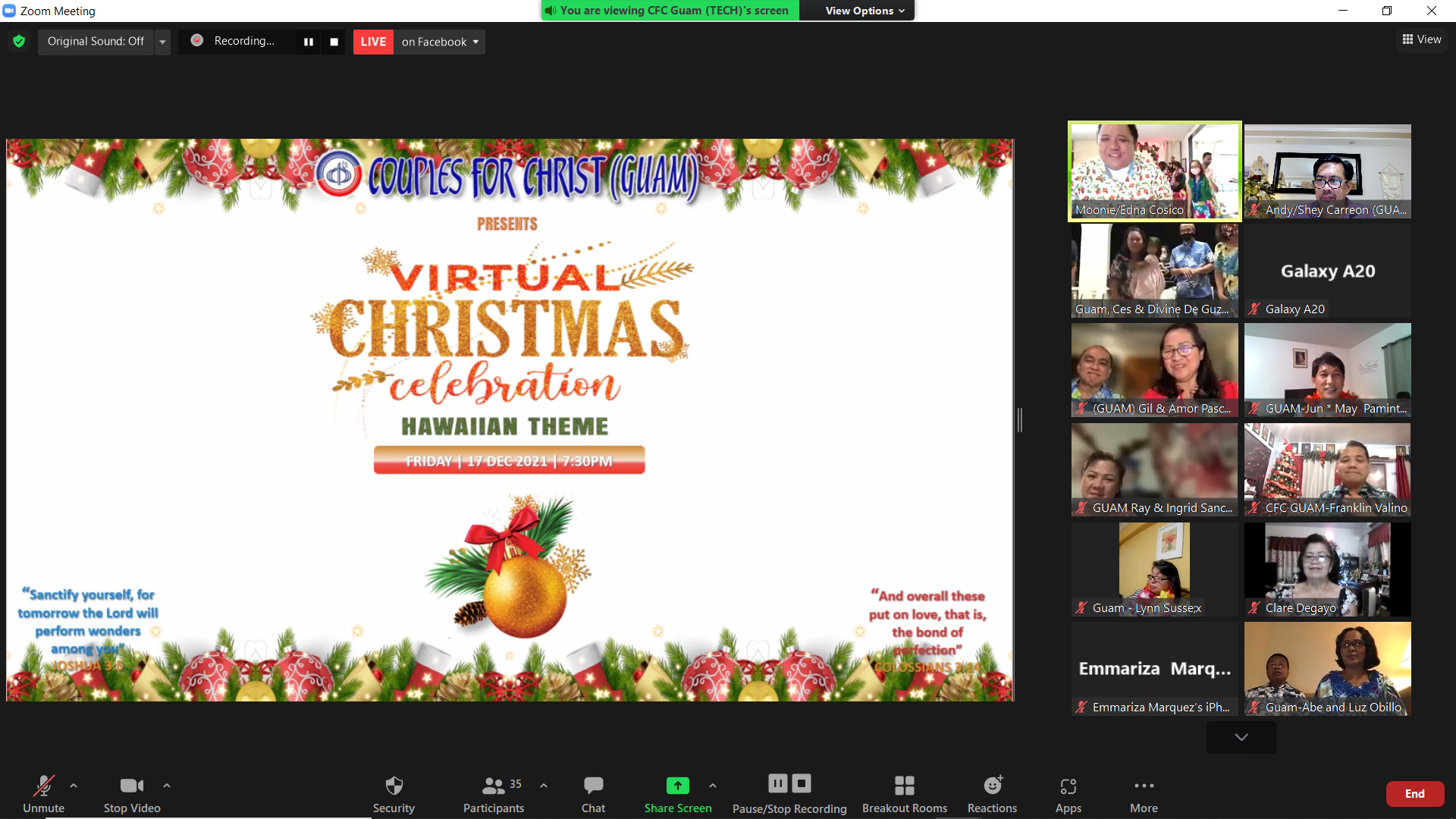Click muted mic icon on Galaxy A20 tile
The image size is (1456, 819).
tap(1254, 309)
